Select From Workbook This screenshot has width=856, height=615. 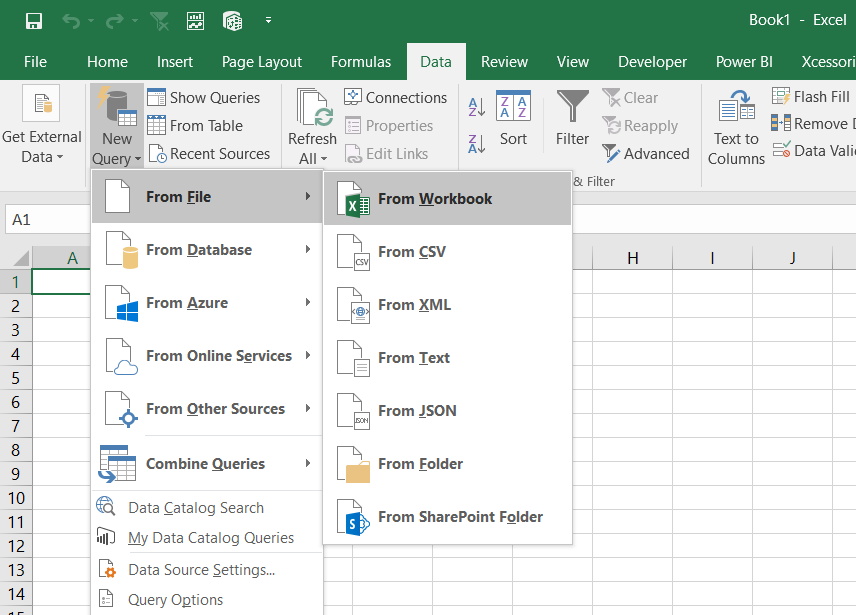(x=448, y=199)
